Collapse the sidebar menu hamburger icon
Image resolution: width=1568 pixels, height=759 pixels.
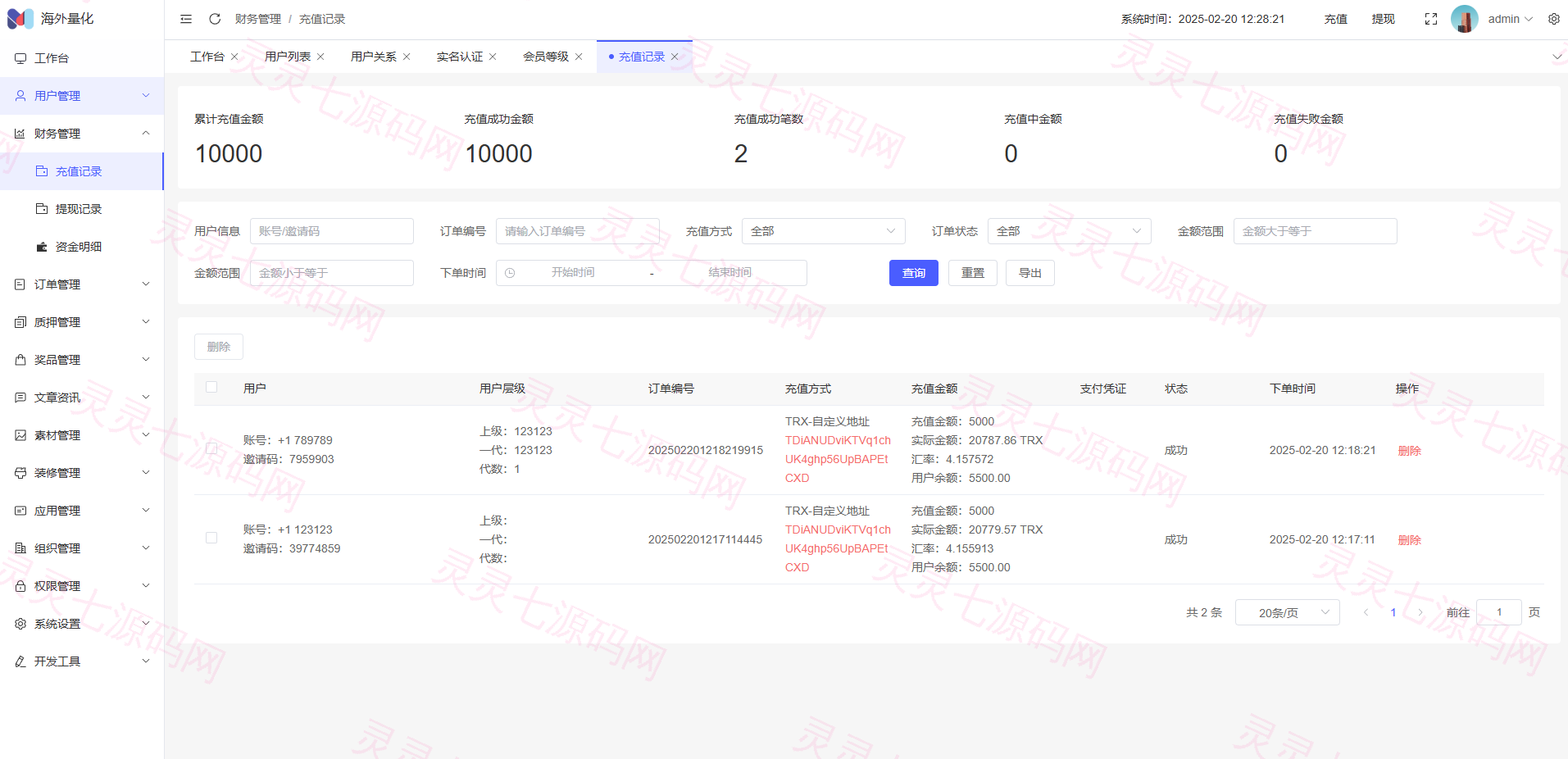(186, 19)
